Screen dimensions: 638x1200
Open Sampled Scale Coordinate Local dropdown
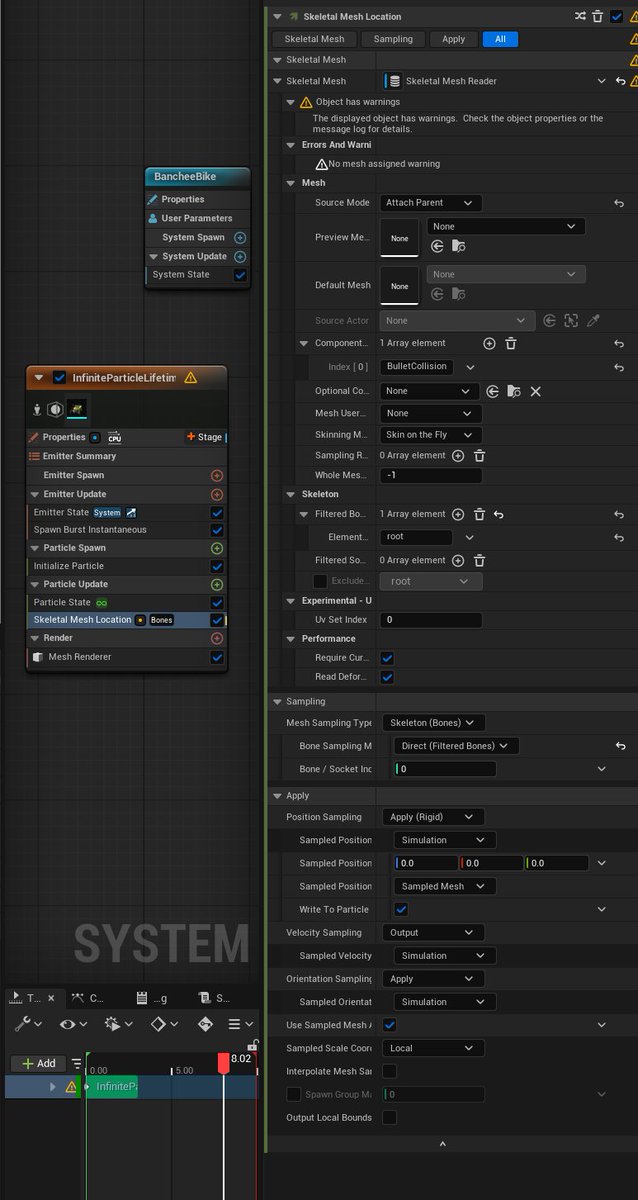[x=434, y=1048]
